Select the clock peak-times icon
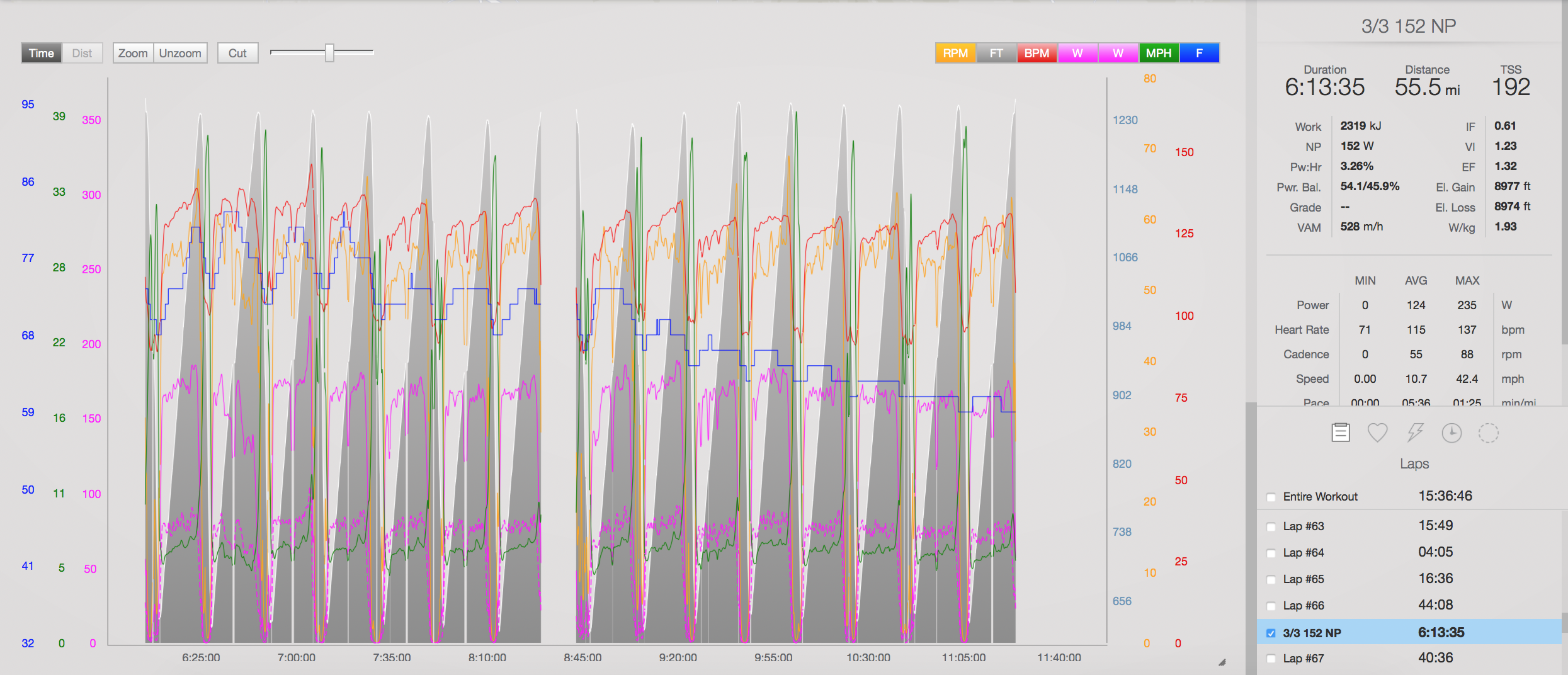Screen dimensions: 1568x675 click(1452, 433)
